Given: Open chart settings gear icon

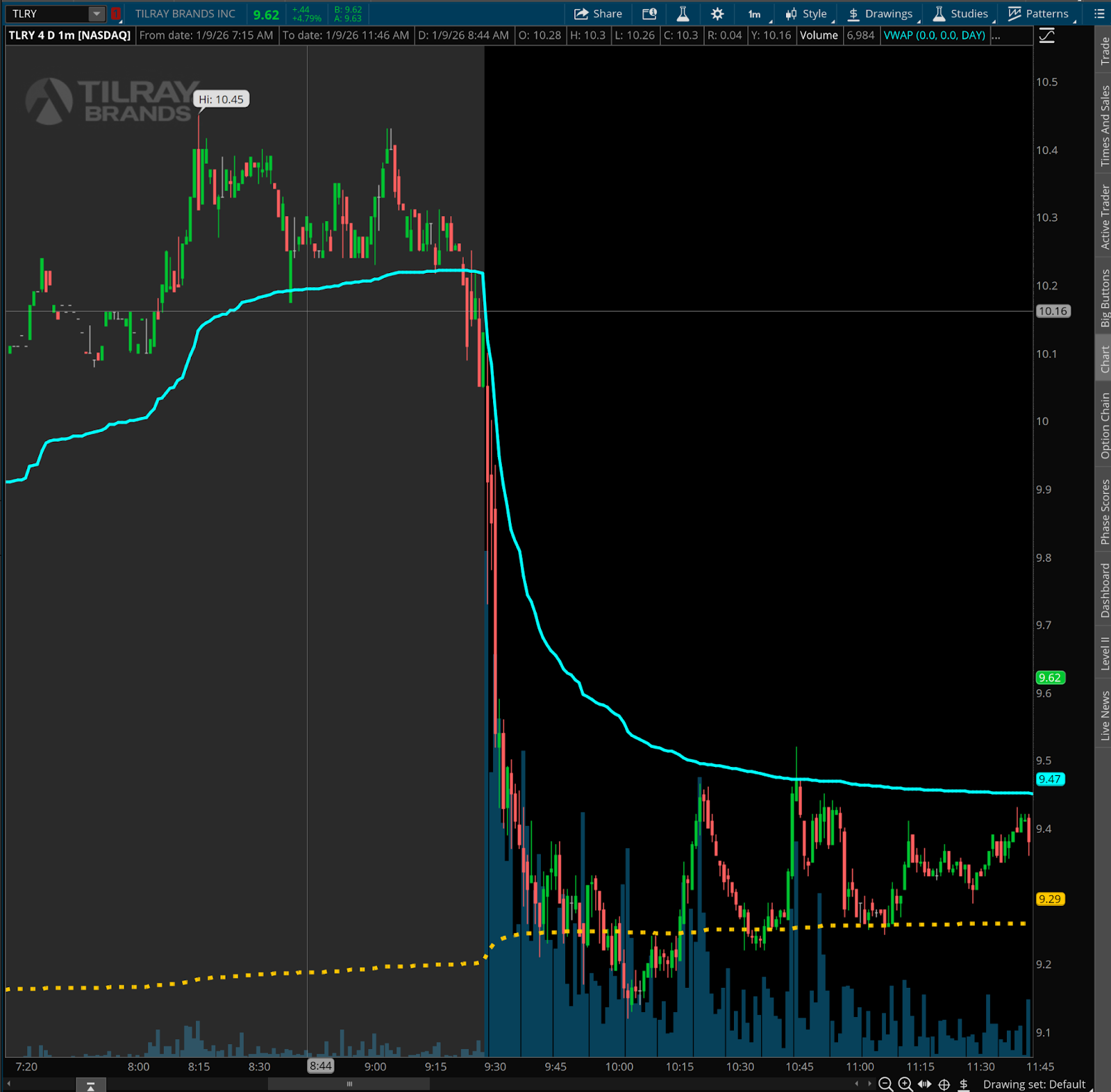Looking at the screenshot, I should coord(717,14).
